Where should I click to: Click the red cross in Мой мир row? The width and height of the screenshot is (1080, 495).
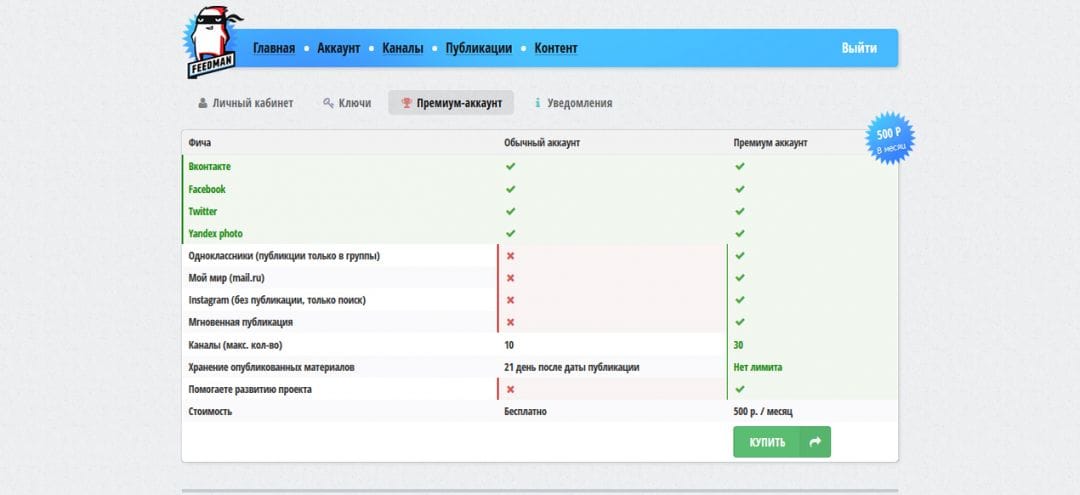coord(510,277)
